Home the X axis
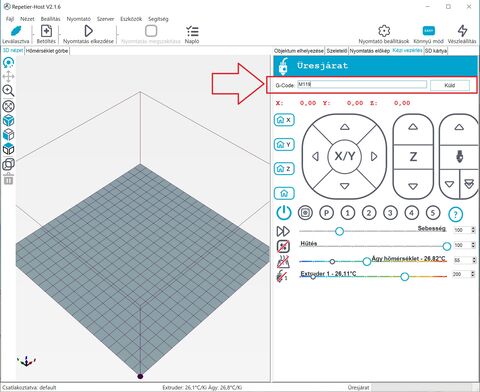The width and height of the screenshot is (480, 392). tap(284, 120)
